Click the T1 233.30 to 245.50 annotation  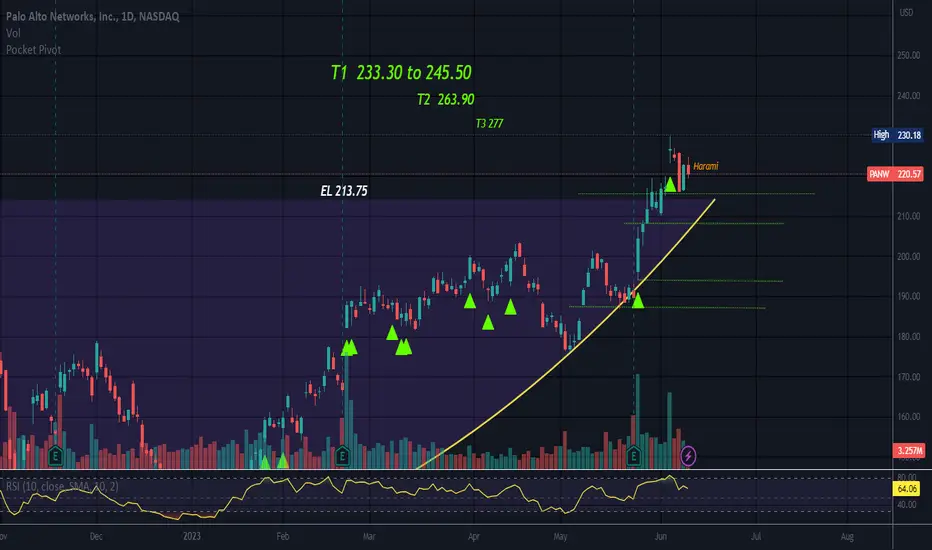401,73
